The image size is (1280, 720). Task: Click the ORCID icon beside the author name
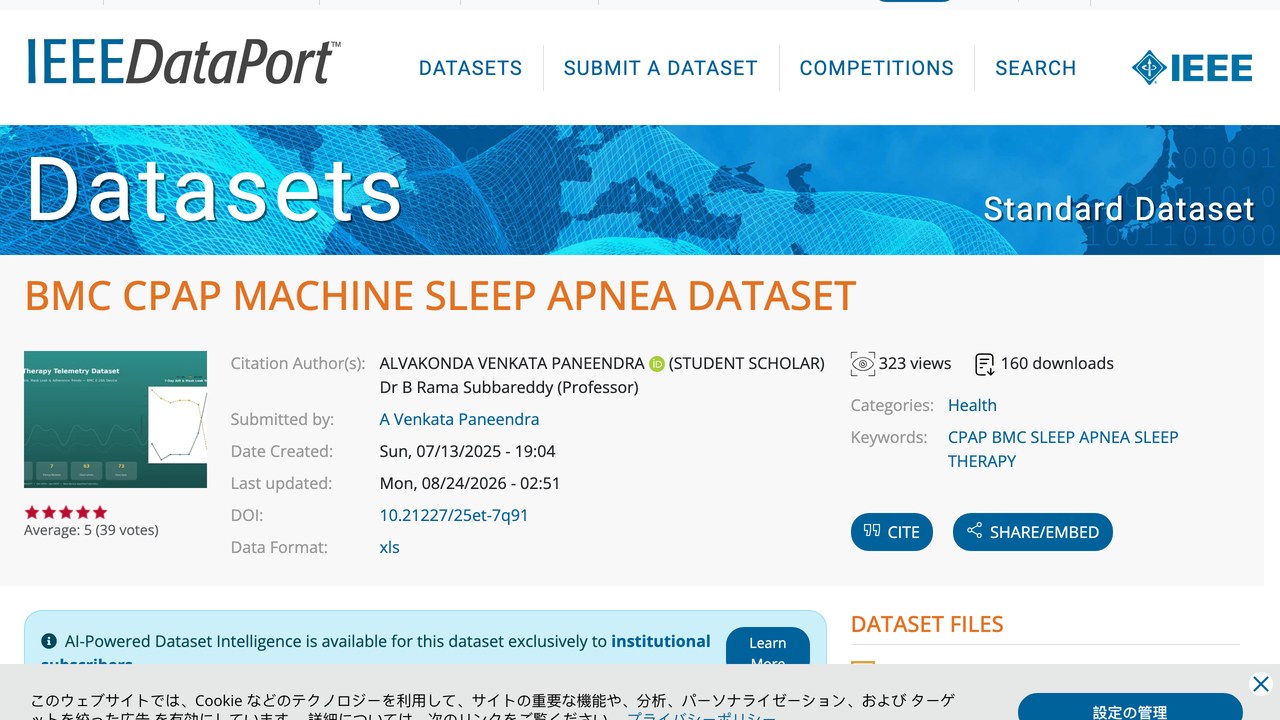657,364
